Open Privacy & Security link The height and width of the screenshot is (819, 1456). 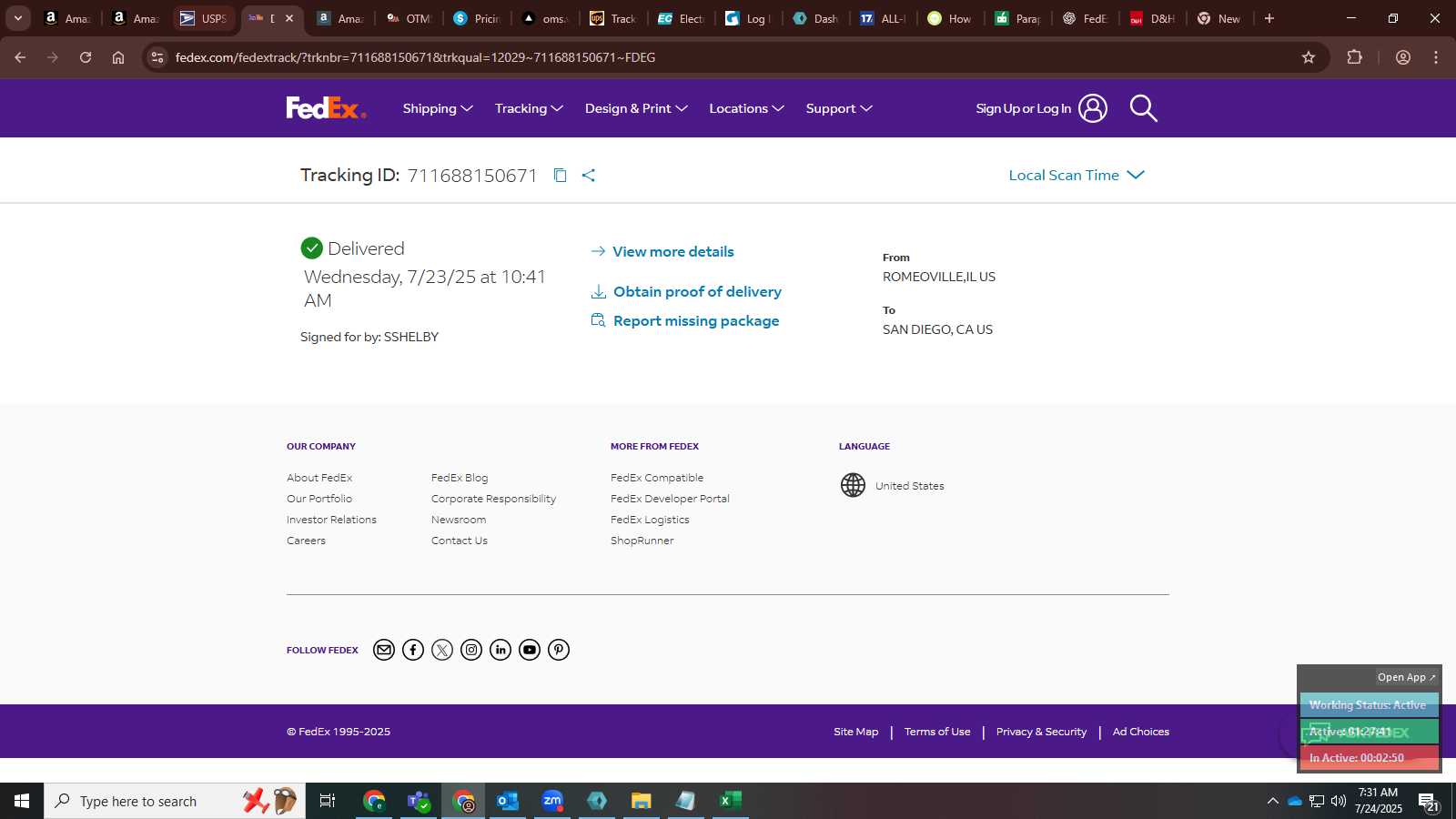pyautogui.click(x=1041, y=732)
